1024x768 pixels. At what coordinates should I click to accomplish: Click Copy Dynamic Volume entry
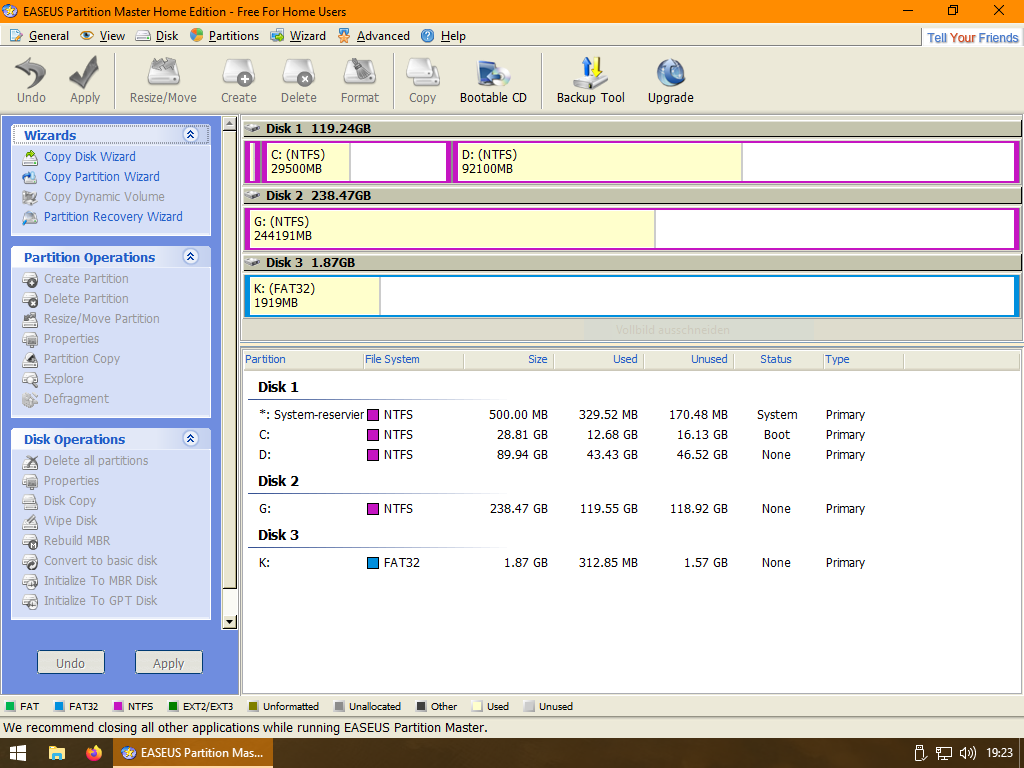[x=104, y=197]
